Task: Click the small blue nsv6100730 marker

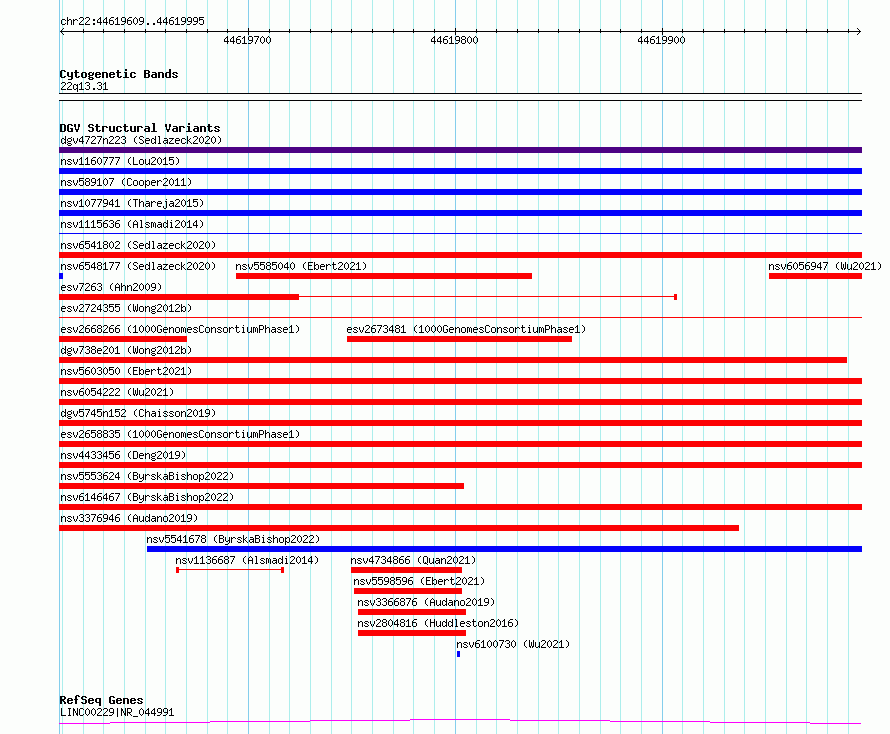Action: (x=458, y=654)
